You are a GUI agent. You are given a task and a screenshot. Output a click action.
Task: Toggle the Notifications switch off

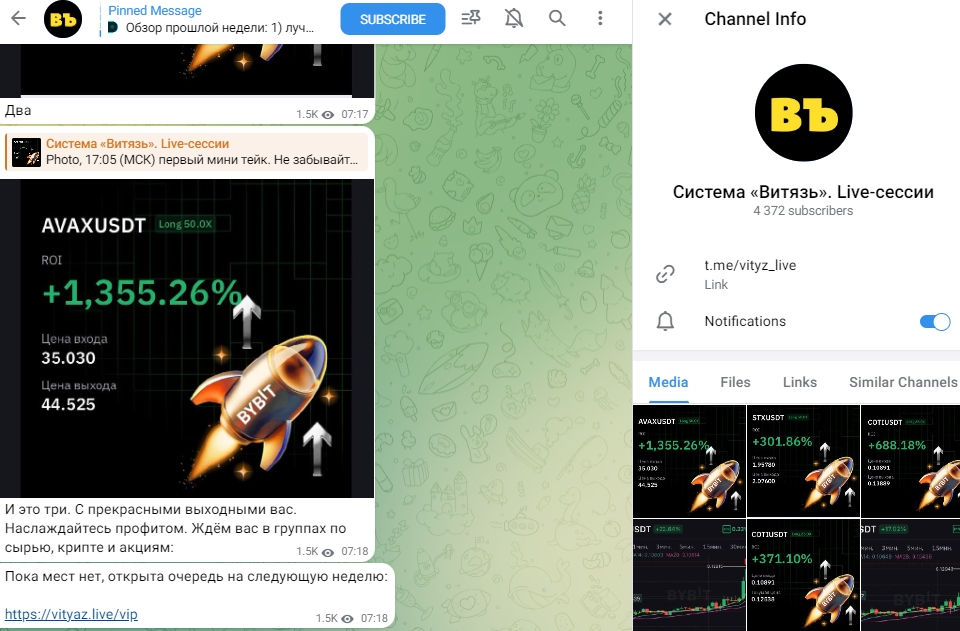click(x=934, y=321)
